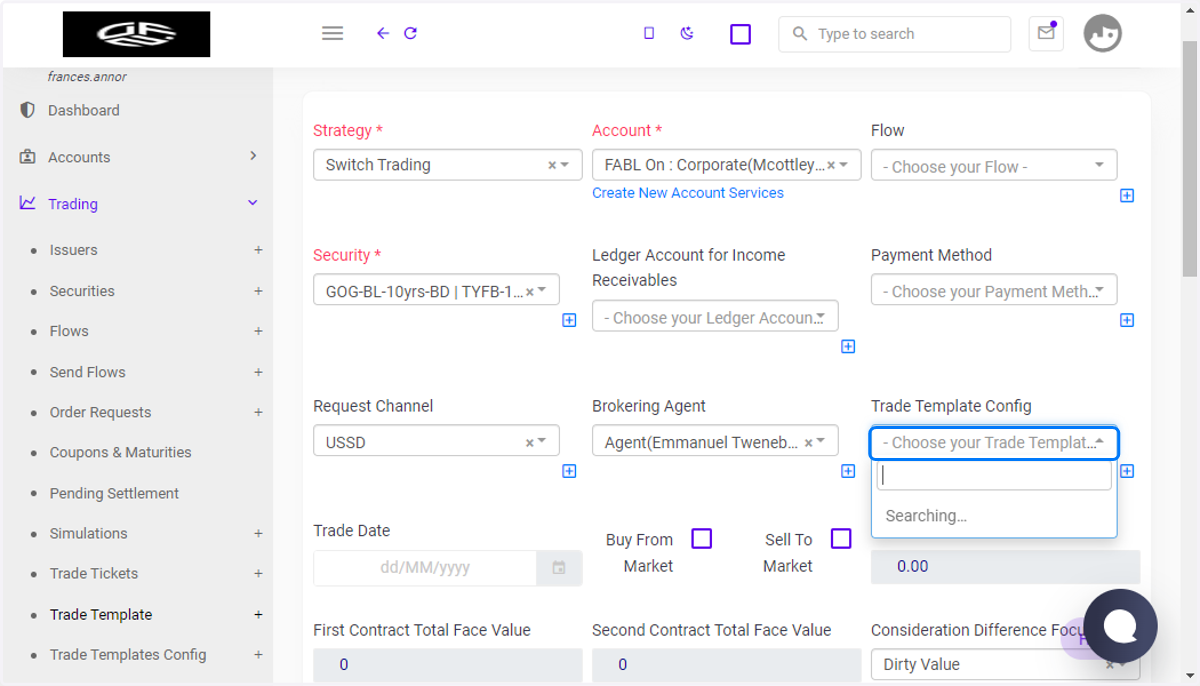Click plus icon beside Order Requests
The image size is (1200, 686).
(258, 412)
